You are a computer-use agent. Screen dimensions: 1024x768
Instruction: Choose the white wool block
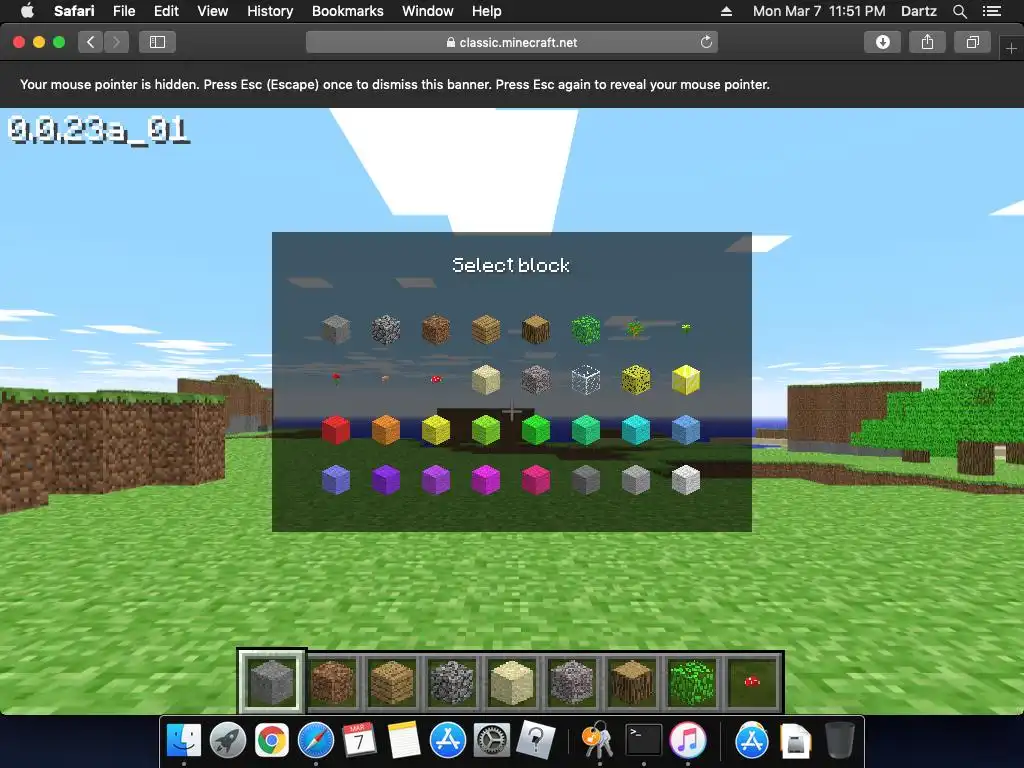(x=686, y=480)
